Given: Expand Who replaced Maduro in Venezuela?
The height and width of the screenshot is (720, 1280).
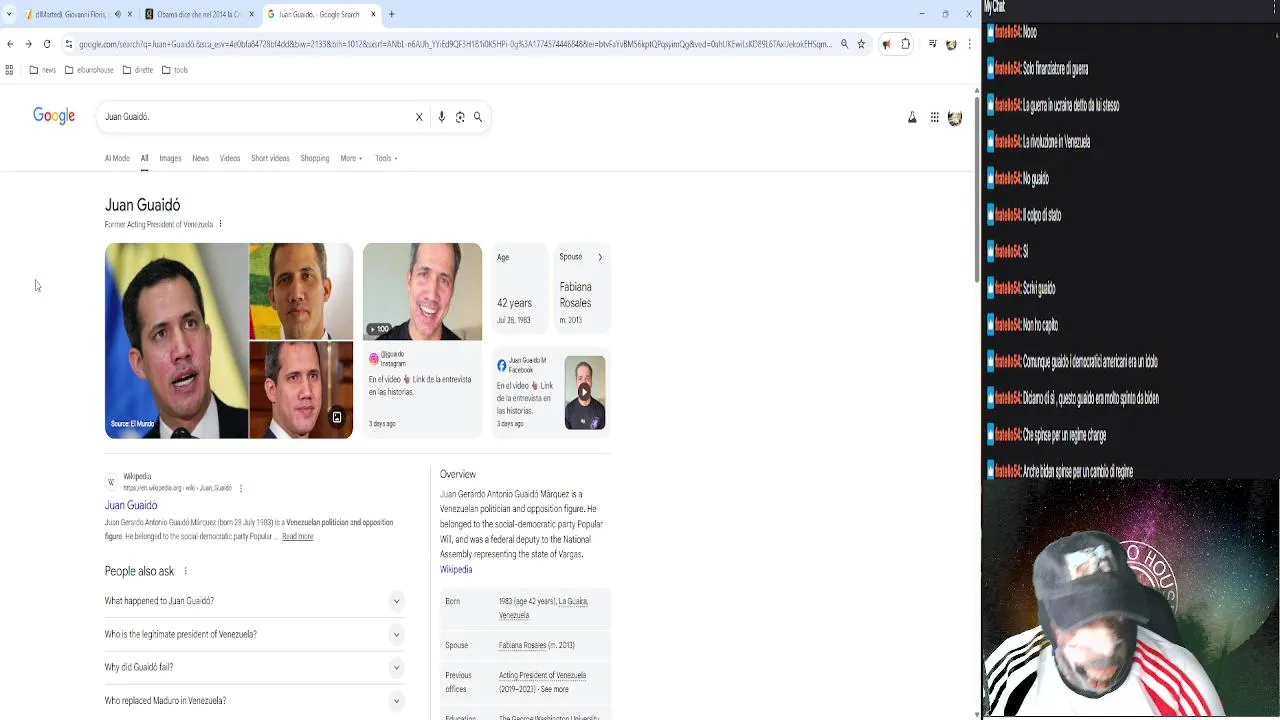Looking at the screenshot, I should (254, 701).
